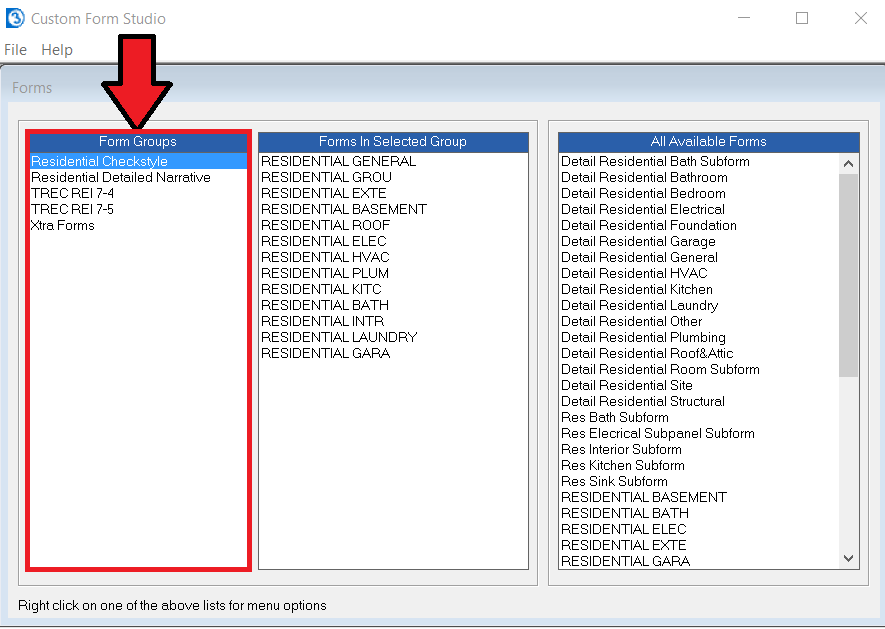
Task: Click the Forms In Selected Group header
Action: (393, 141)
